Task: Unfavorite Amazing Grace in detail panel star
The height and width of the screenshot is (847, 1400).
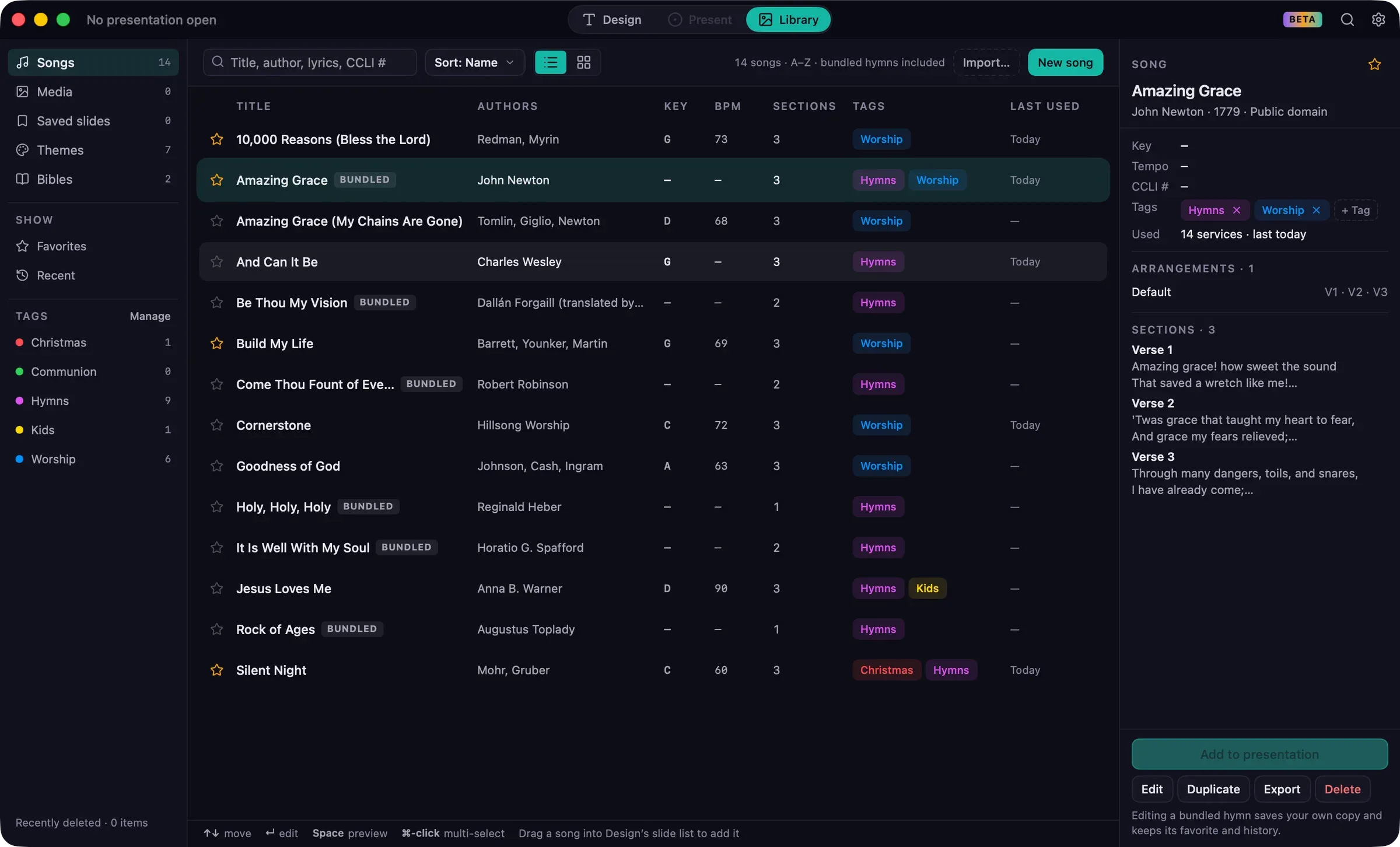Action: pos(1374,64)
